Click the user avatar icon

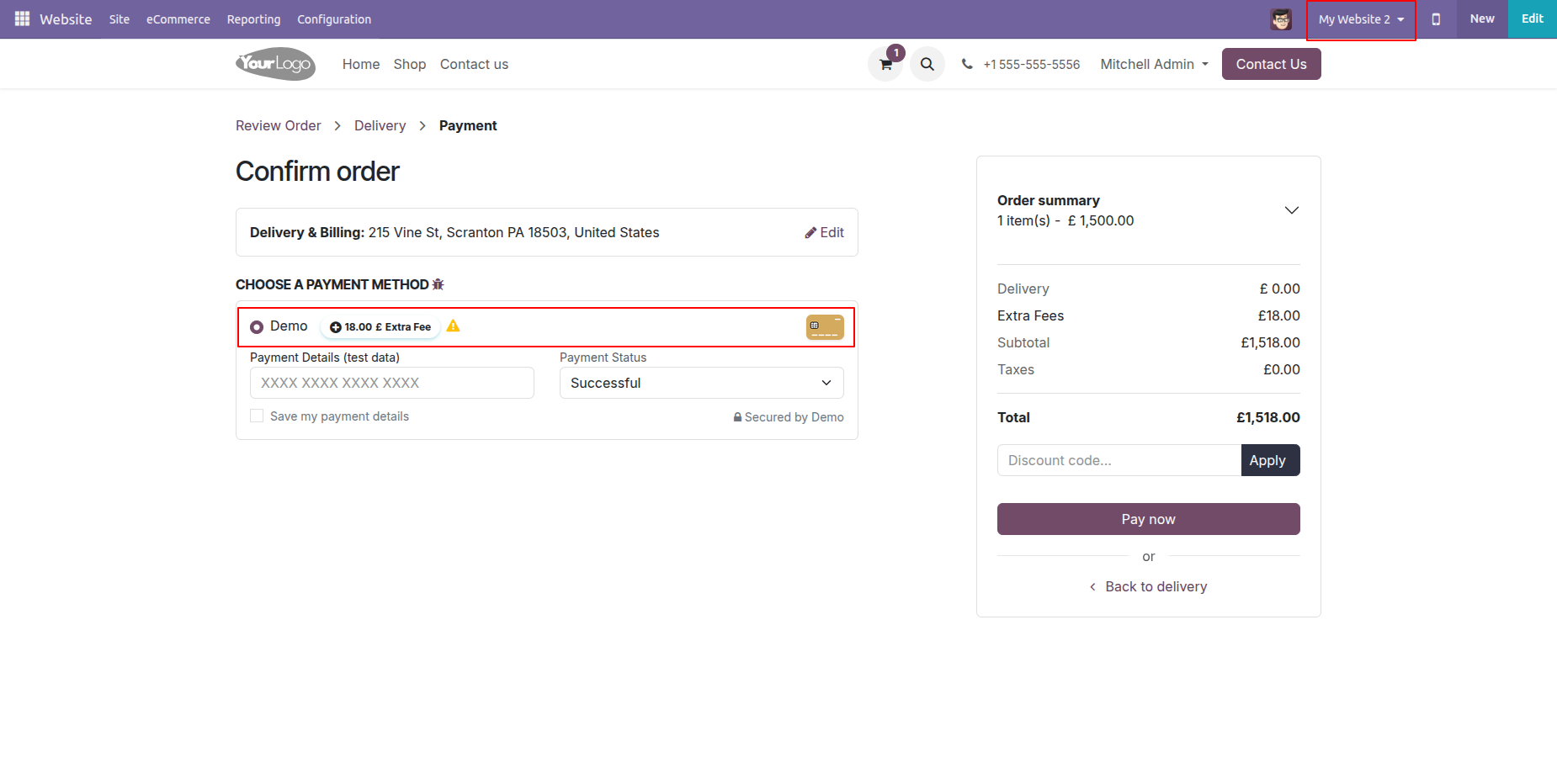pyautogui.click(x=1280, y=19)
